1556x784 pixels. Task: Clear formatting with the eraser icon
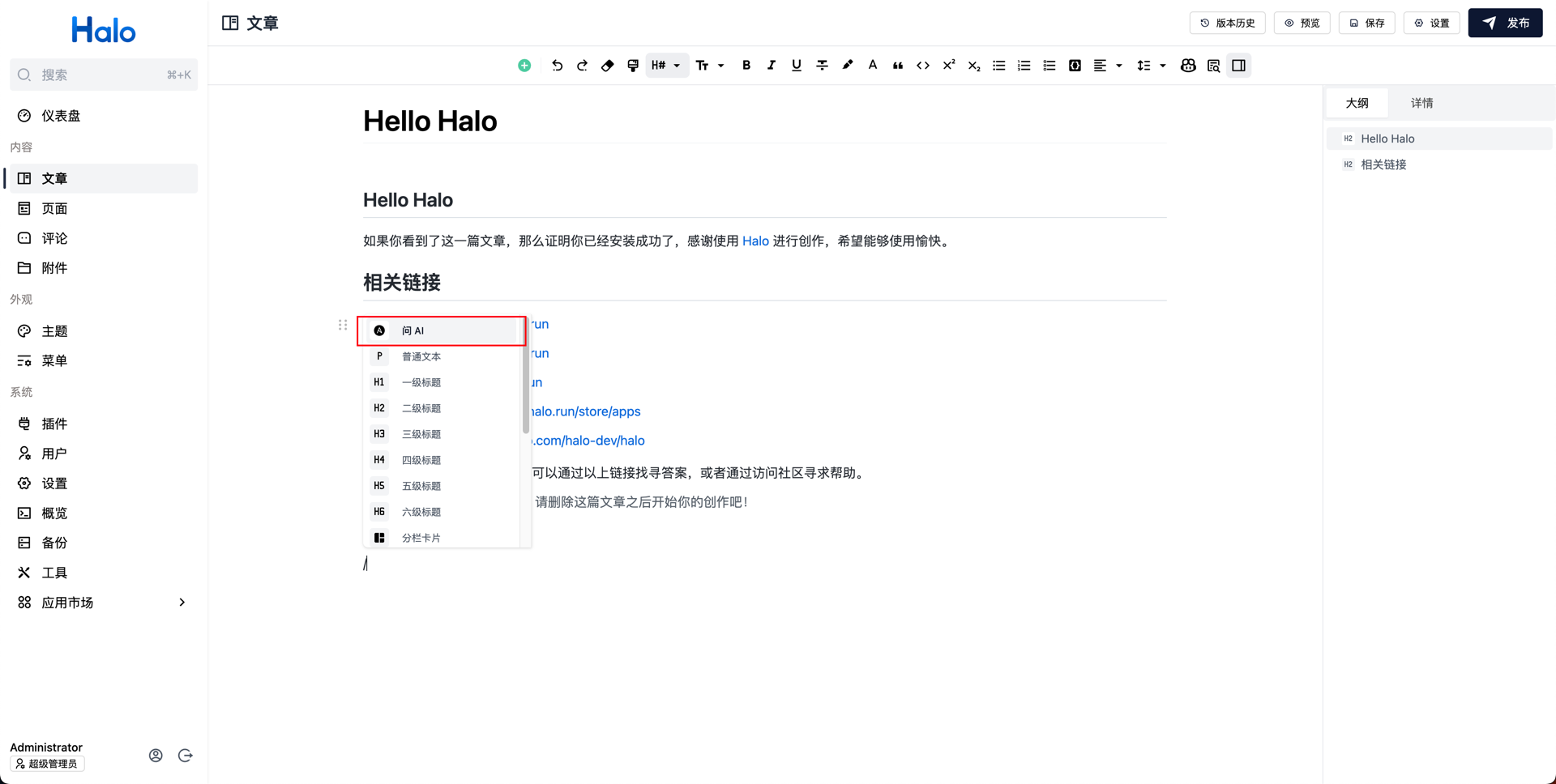(607, 66)
